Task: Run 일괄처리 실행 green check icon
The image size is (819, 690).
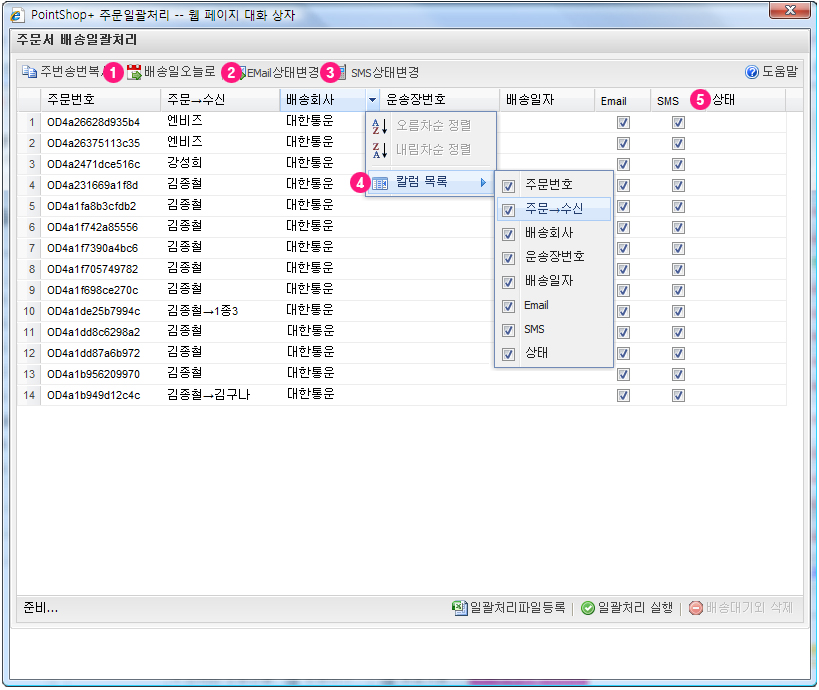Action: pyautogui.click(x=588, y=607)
